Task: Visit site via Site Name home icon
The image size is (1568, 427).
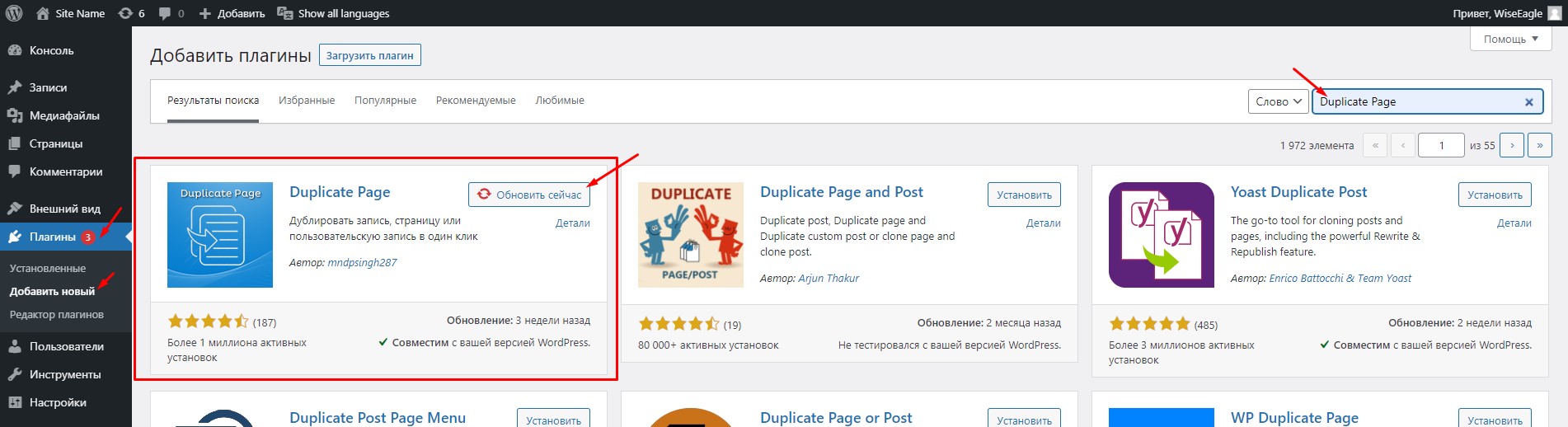Action: pos(43,13)
